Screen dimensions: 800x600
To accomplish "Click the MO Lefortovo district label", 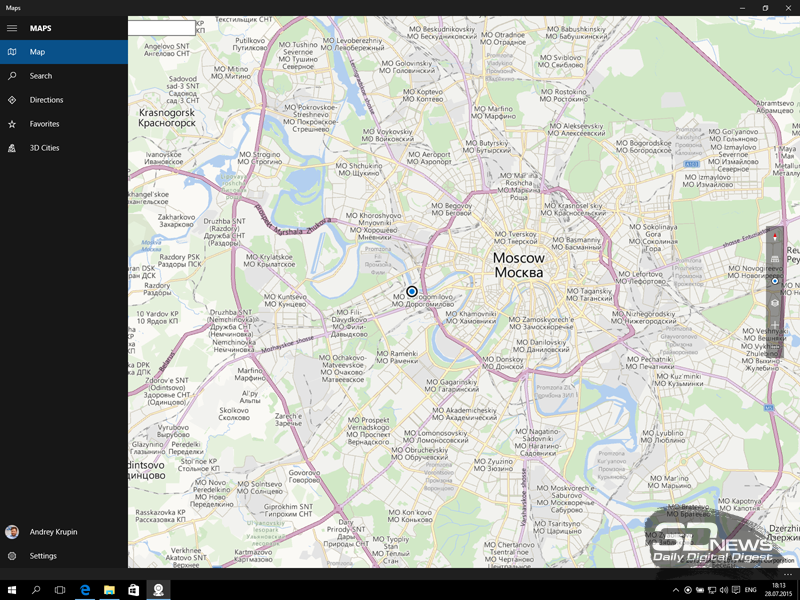I will click(640, 278).
